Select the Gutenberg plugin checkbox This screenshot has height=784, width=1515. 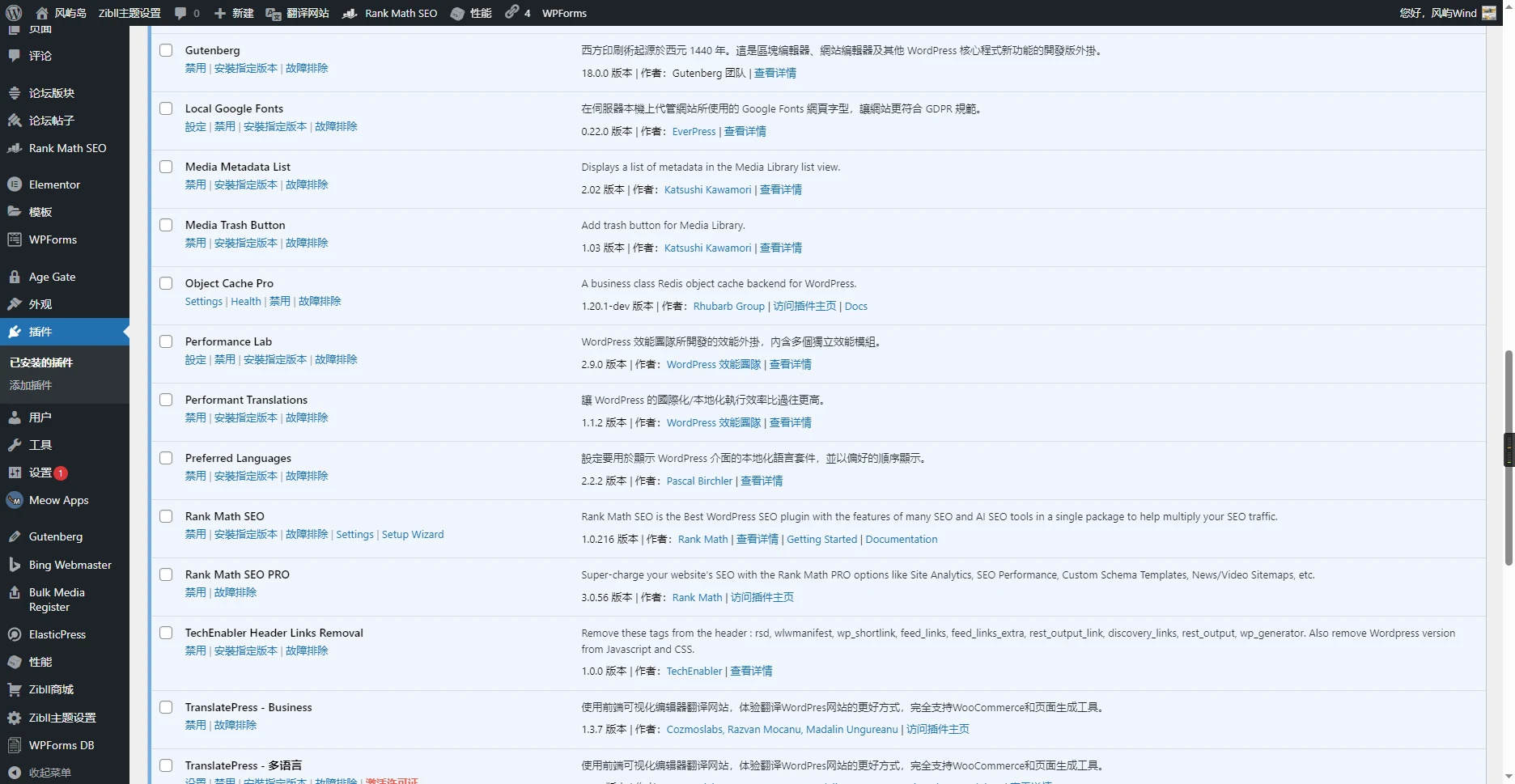point(166,50)
